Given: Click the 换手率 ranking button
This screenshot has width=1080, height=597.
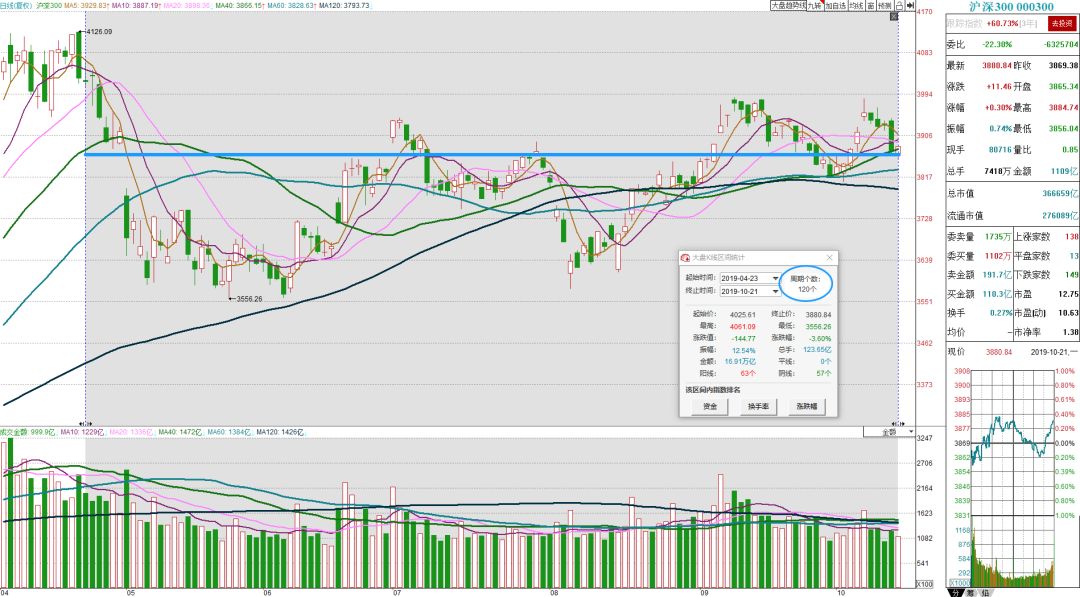Looking at the screenshot, I should point(758,406).
